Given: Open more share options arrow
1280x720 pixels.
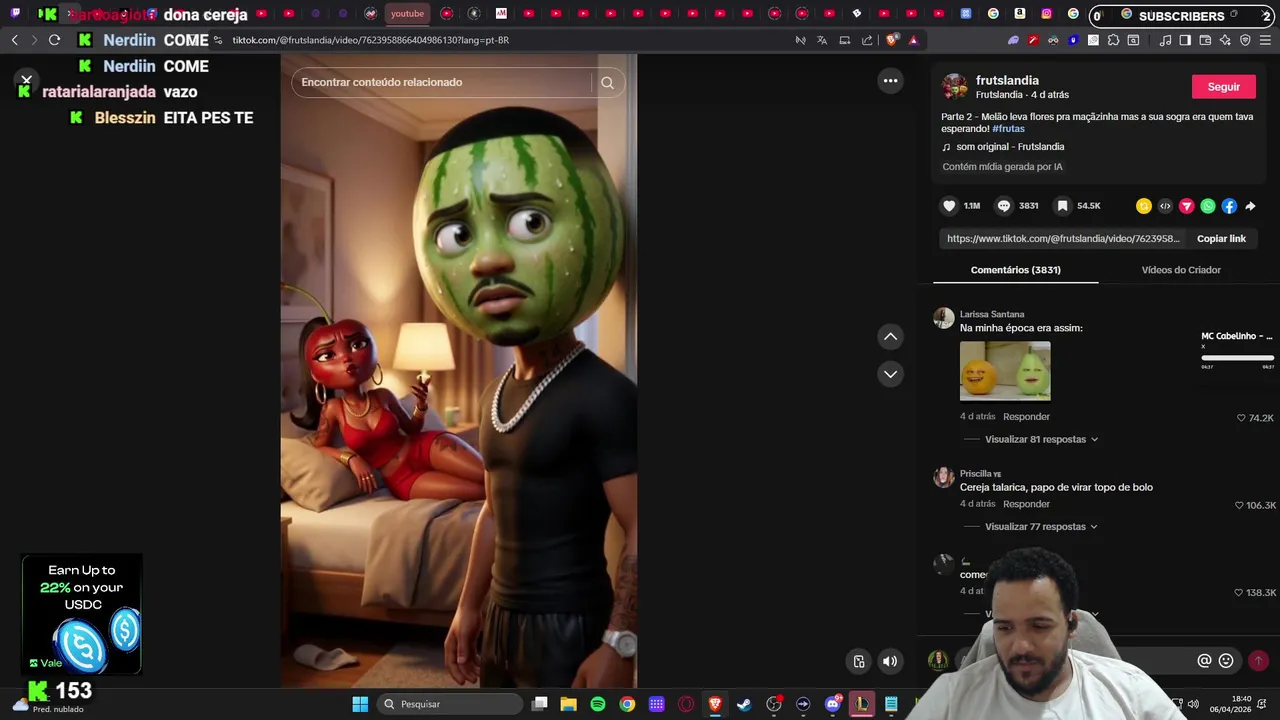Looking at the screenshot, I should tap(1250, 206).
